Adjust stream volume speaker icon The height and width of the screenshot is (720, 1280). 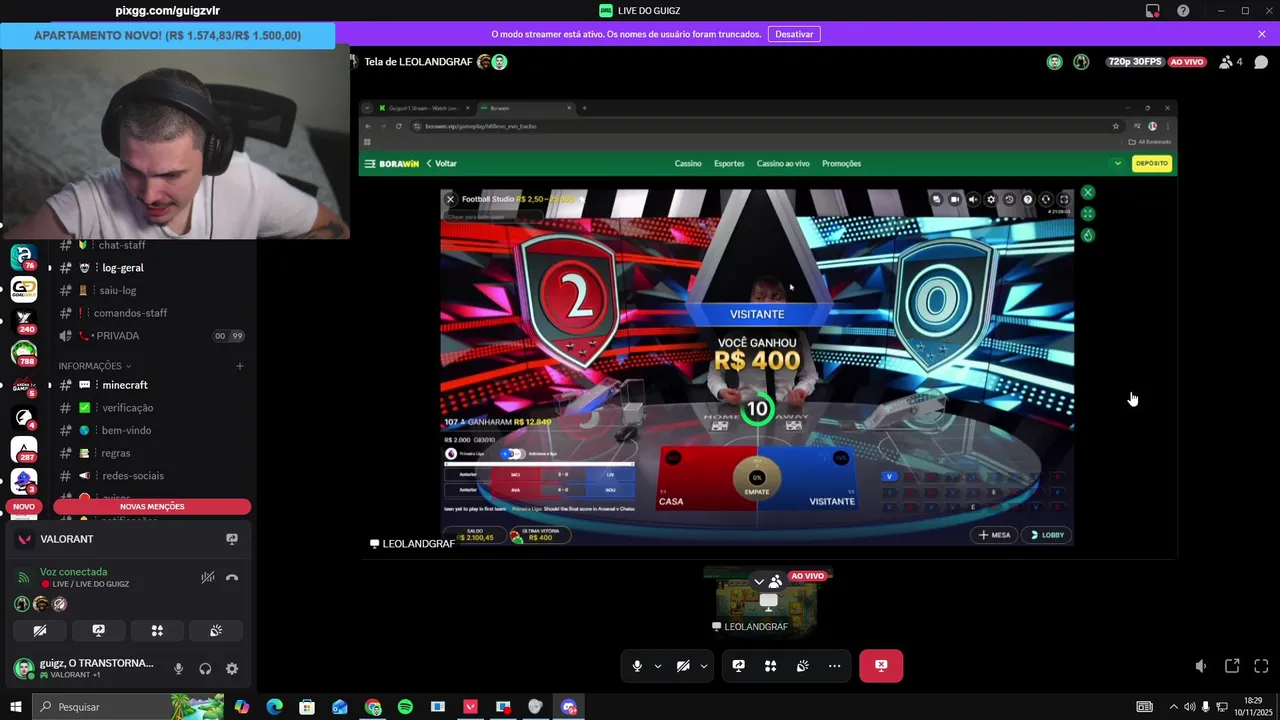pos(1201,666)
